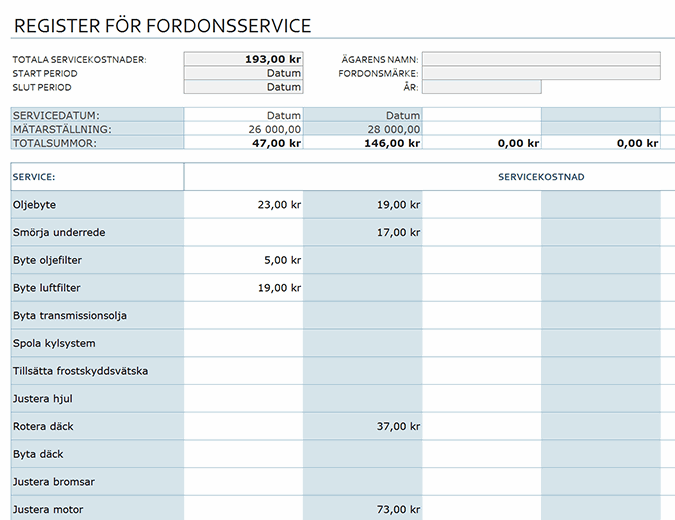
Task: Select the Smörja underrede 17,00 kr cell
Action: 362,232
